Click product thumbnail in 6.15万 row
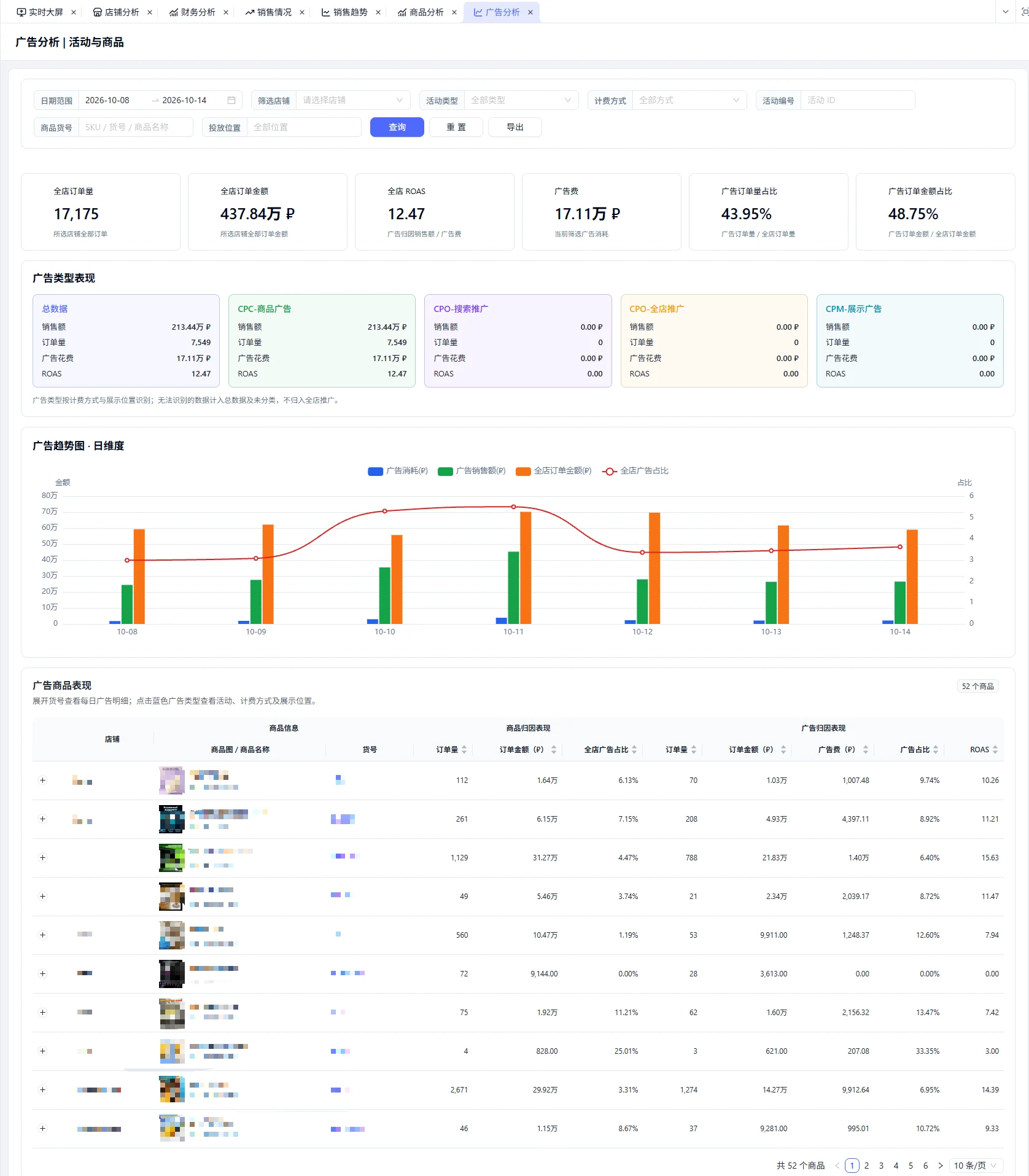Screen dimensions: 1029x1176 pyautogui.click(x=172, y=819)
